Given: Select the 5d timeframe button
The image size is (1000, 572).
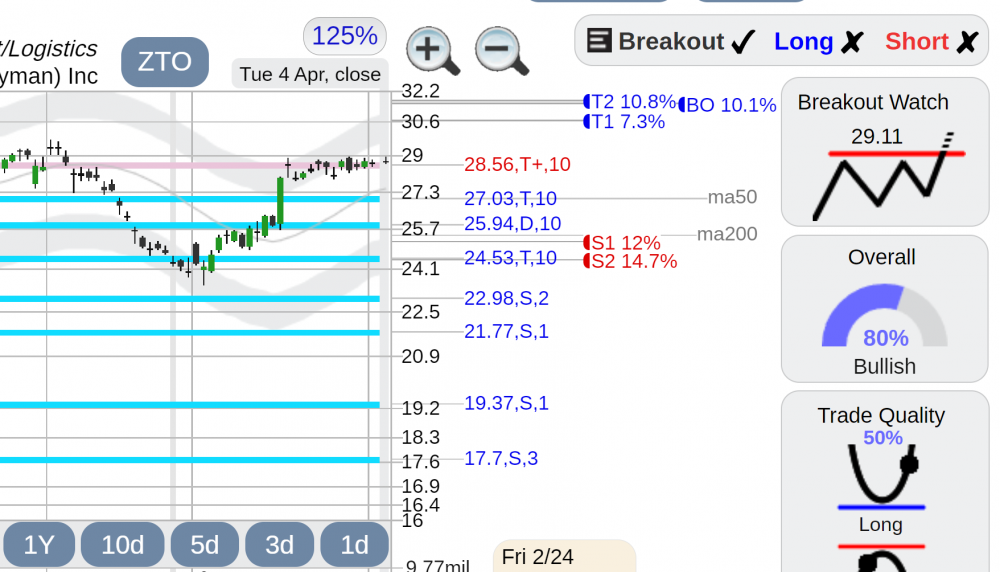Looking at the screenshot, I should tap(205, 545).
